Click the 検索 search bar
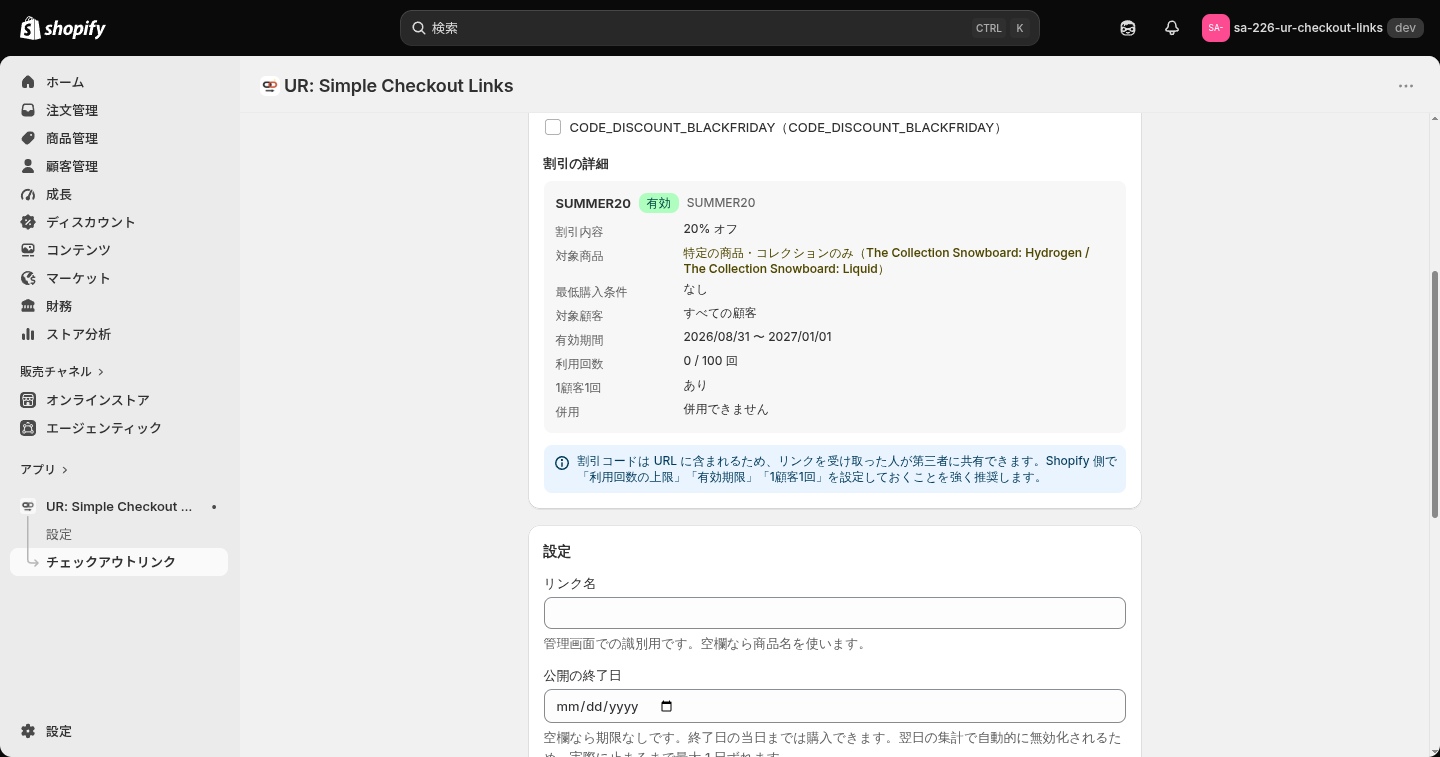The height and width of the screenshot is (757, 1440). [720, 28]
